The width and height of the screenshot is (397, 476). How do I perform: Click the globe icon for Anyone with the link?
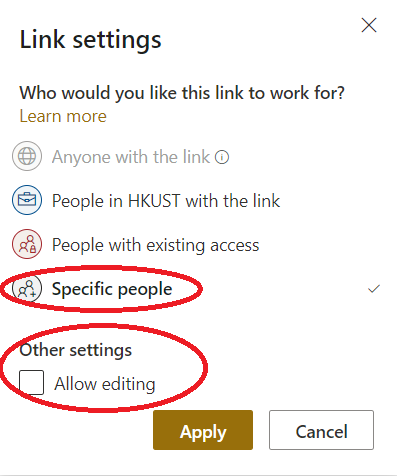[27, 156]
